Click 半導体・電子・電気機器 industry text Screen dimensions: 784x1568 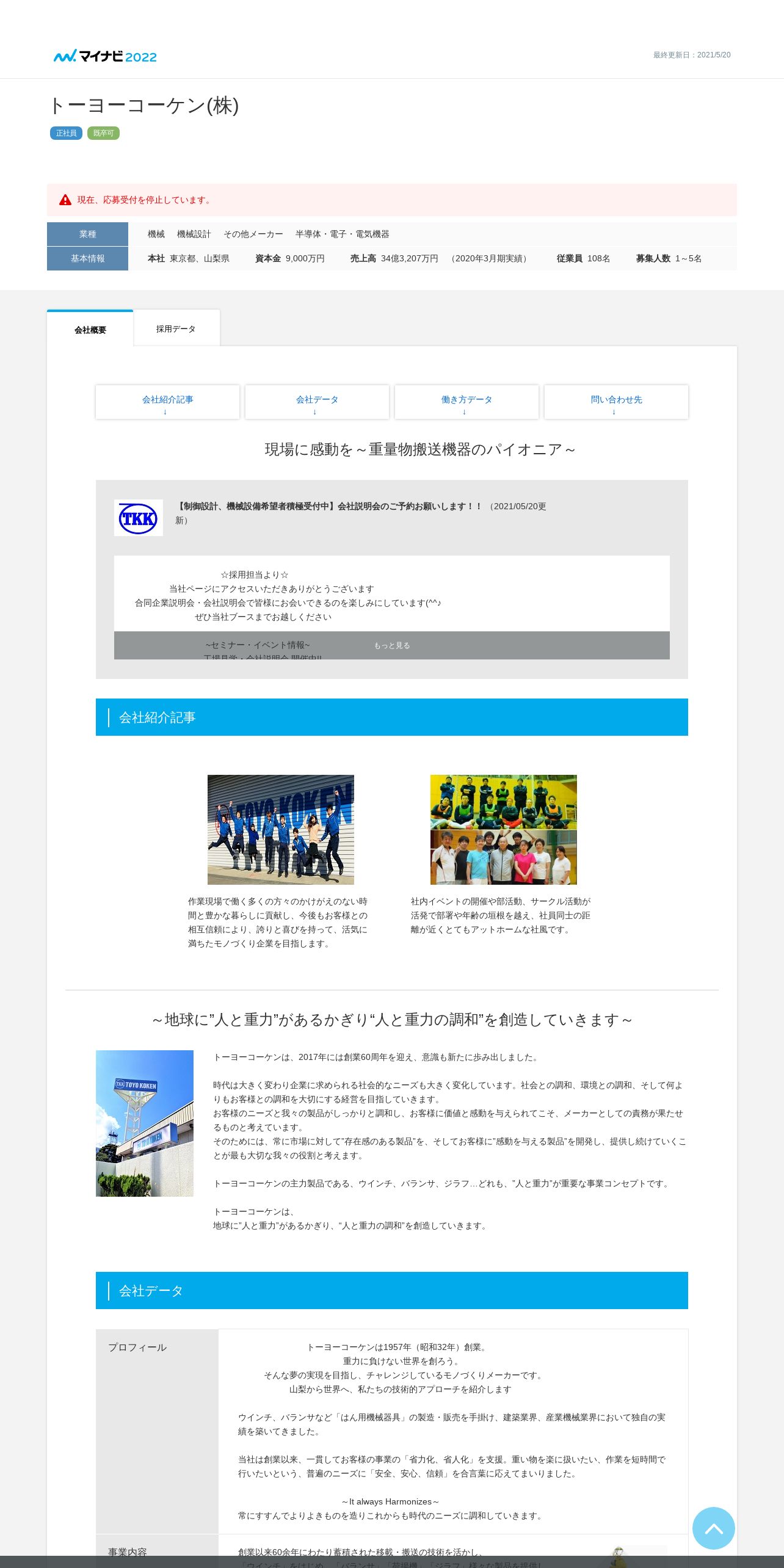point(343,234)
